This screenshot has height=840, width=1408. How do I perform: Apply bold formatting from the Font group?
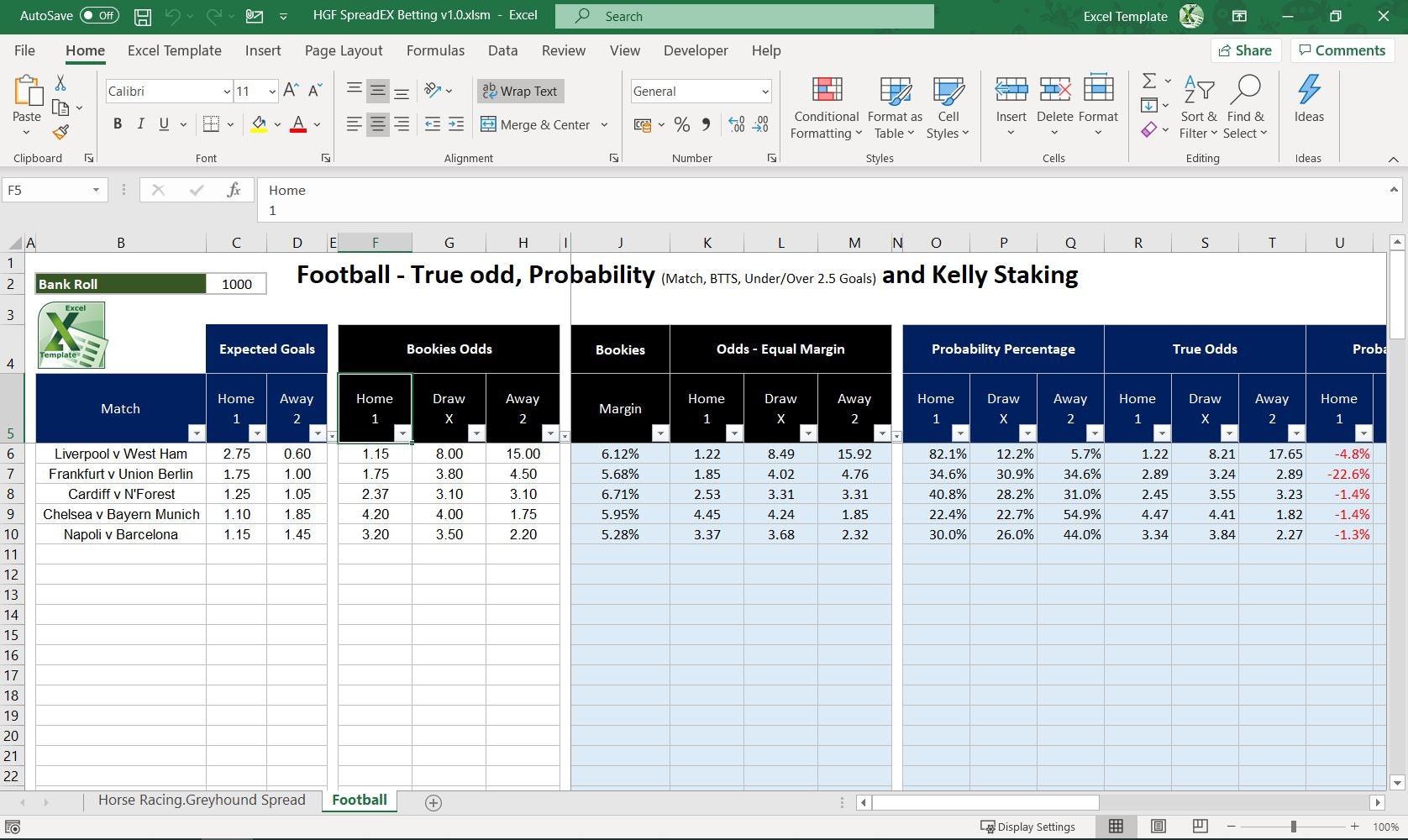coord(118,123)
